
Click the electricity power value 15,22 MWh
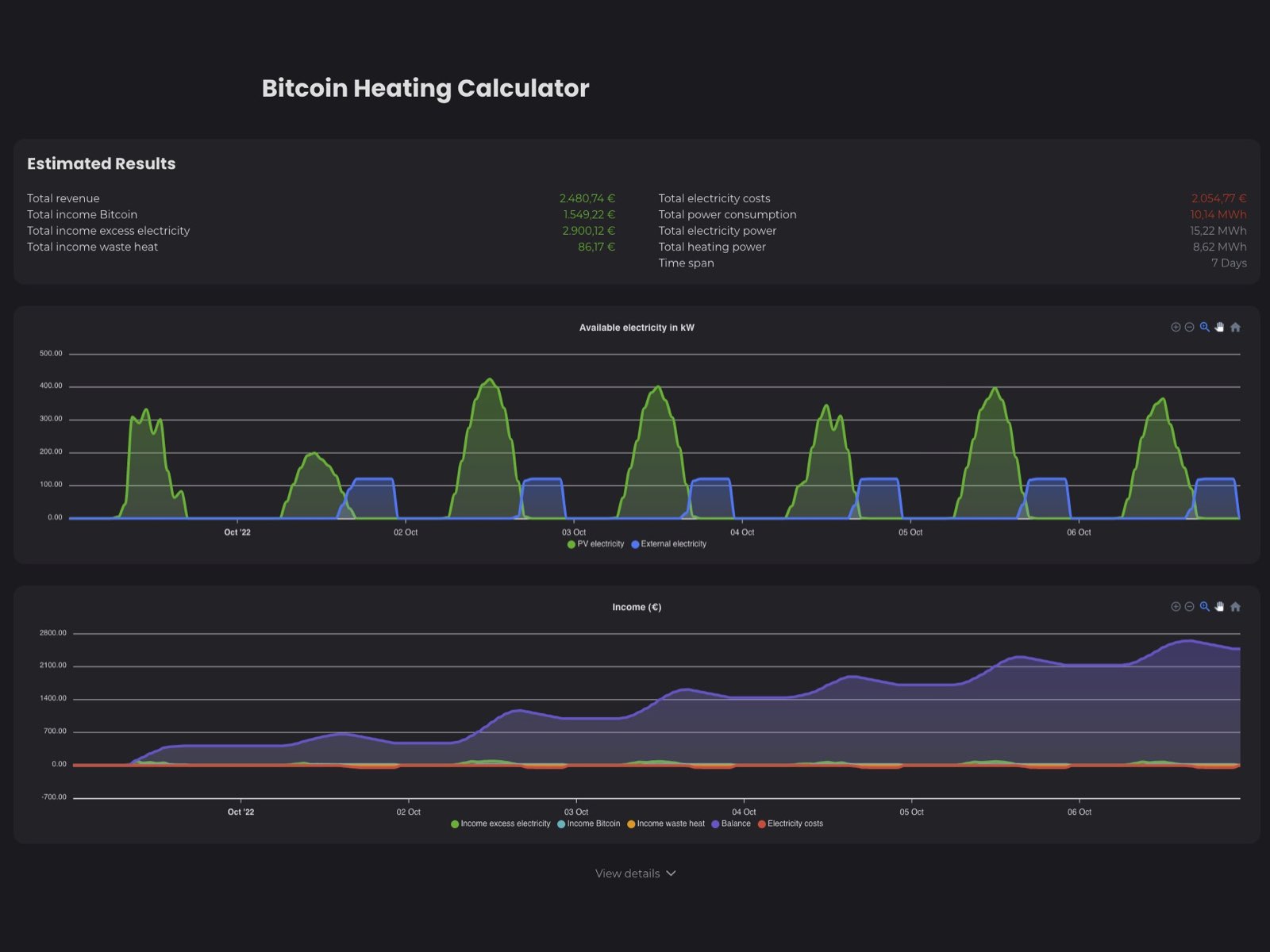tap(1218, 231)
